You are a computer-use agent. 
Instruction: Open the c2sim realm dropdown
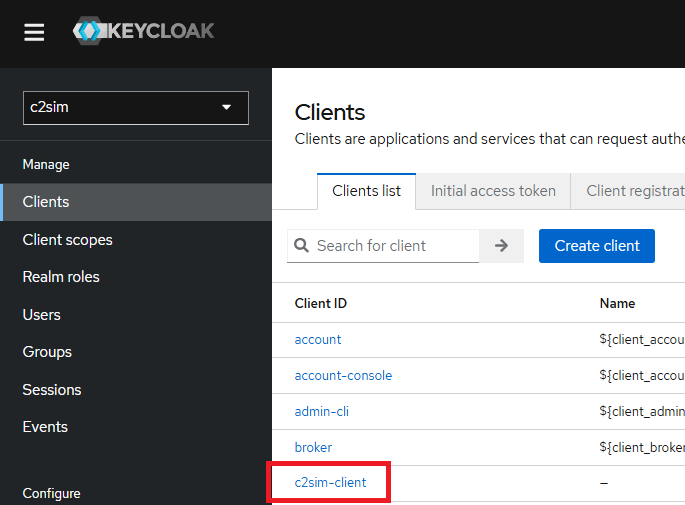(135, 108)
